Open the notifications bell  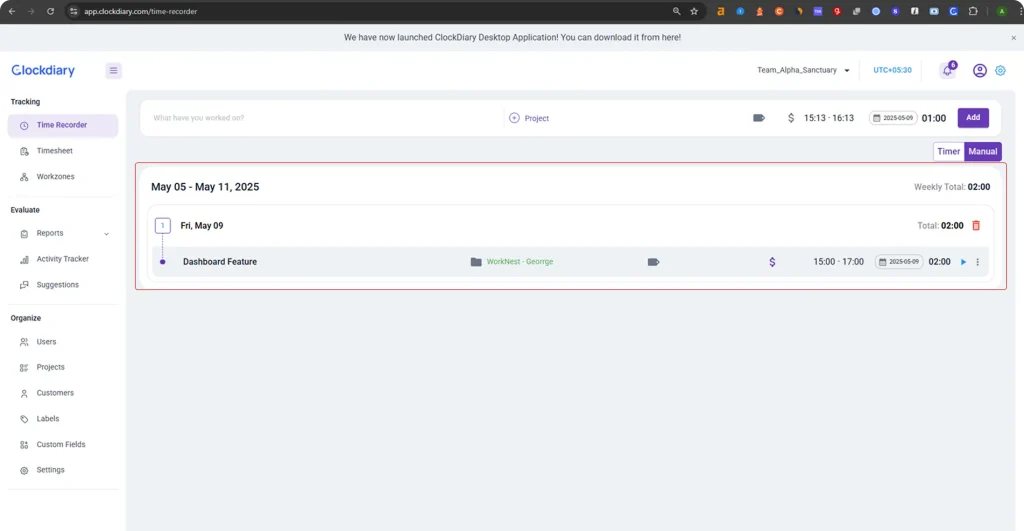click(x=948, y=71)
